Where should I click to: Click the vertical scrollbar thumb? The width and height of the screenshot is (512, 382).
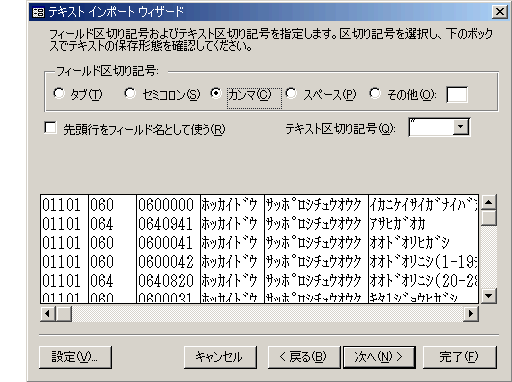pyautogui.click(x=488, y=218)
